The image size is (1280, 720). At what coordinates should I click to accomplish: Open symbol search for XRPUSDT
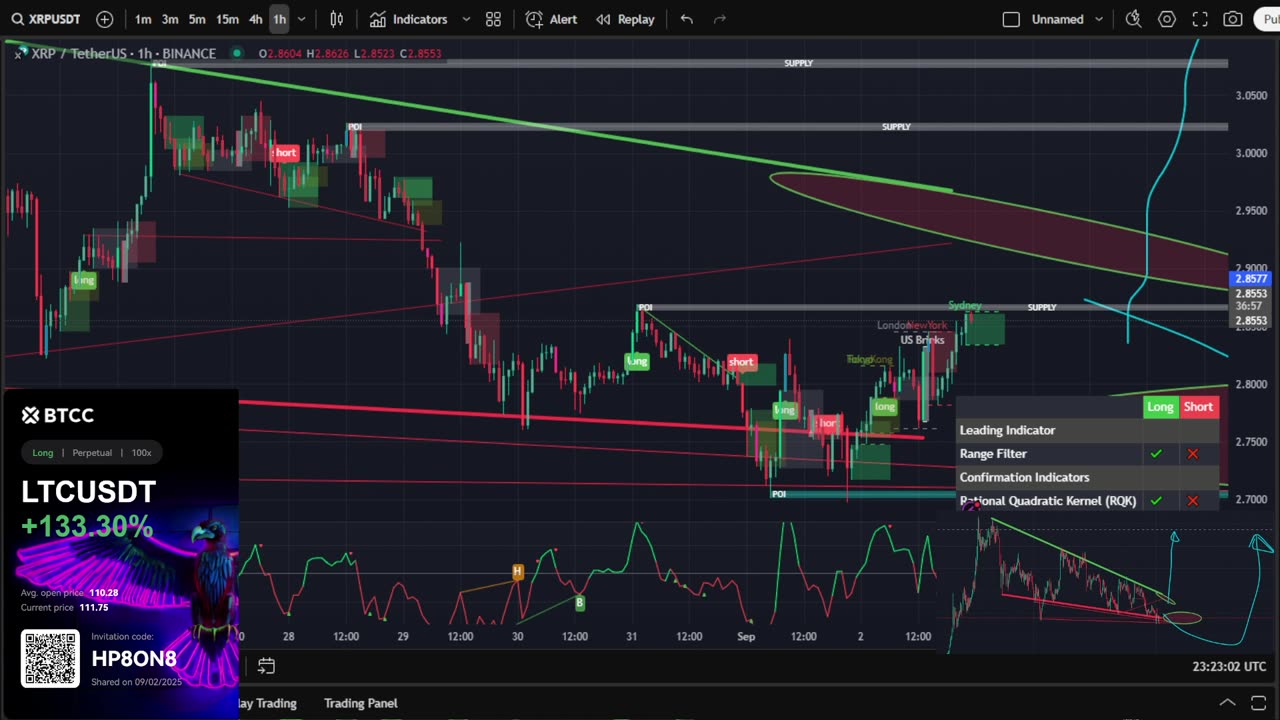coord(48,19)
